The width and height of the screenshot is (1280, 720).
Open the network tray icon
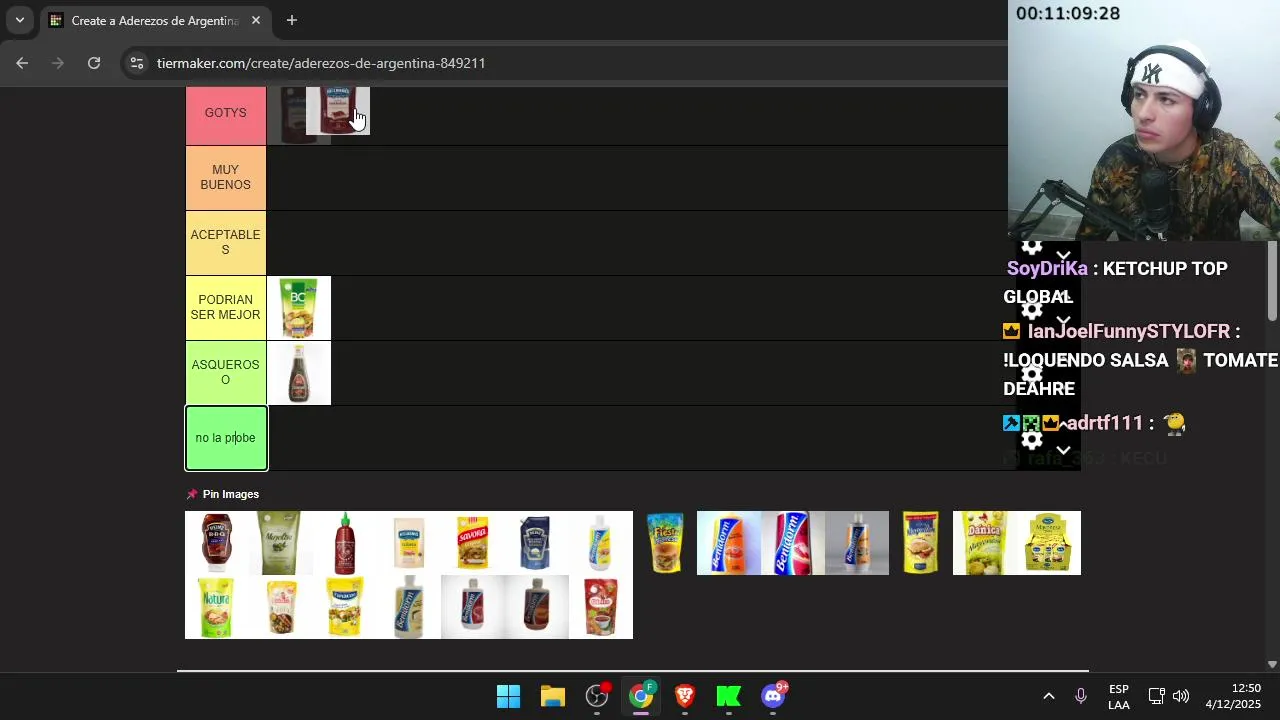point(1156,696)
